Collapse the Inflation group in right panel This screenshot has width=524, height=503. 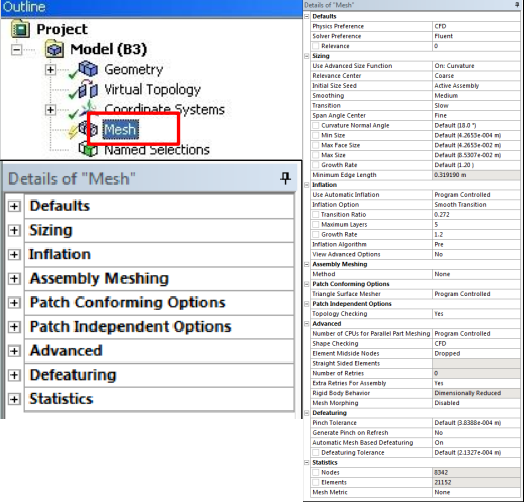pyautogui.click(x=307, y=185)
